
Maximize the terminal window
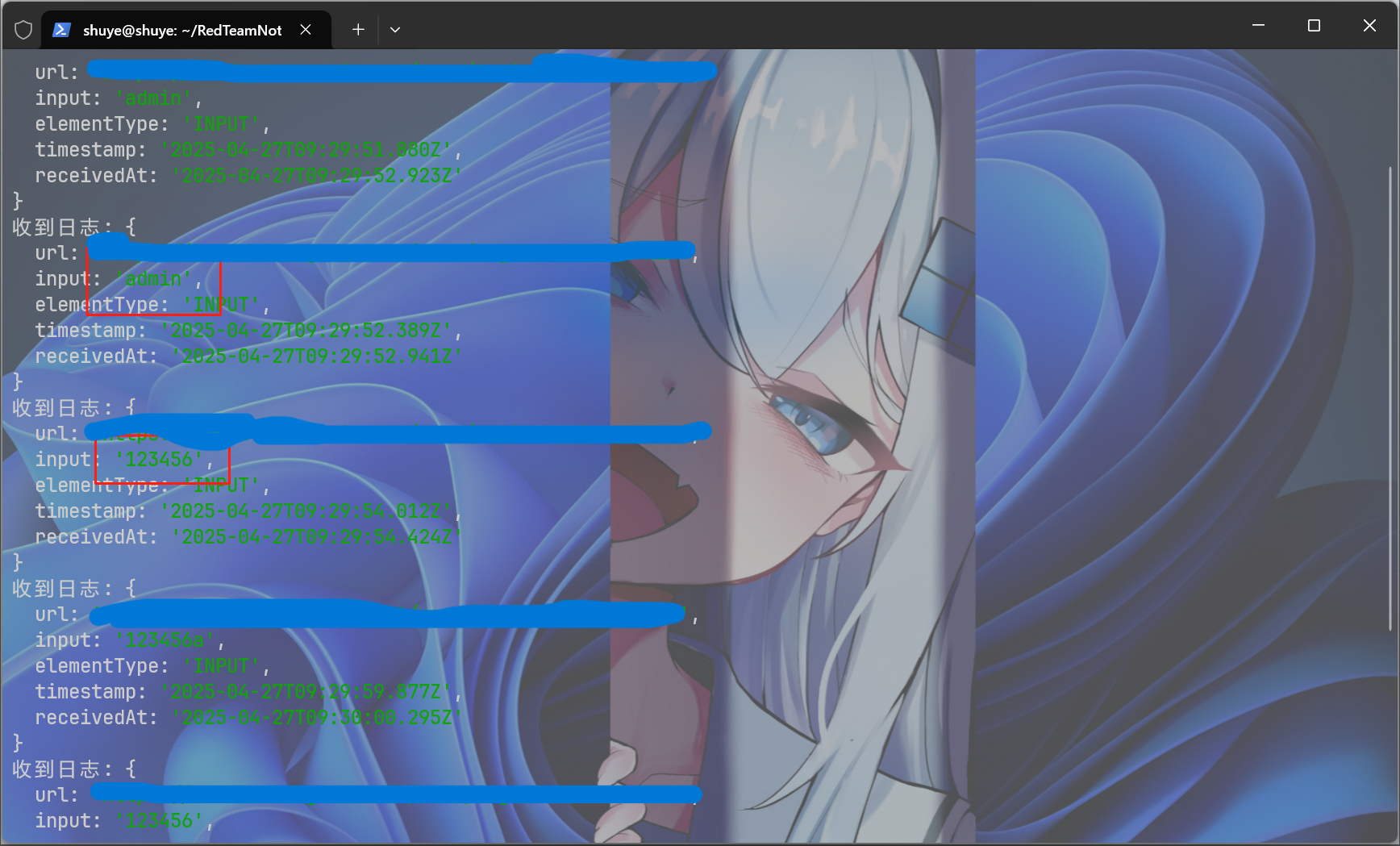click(1314, 26)
